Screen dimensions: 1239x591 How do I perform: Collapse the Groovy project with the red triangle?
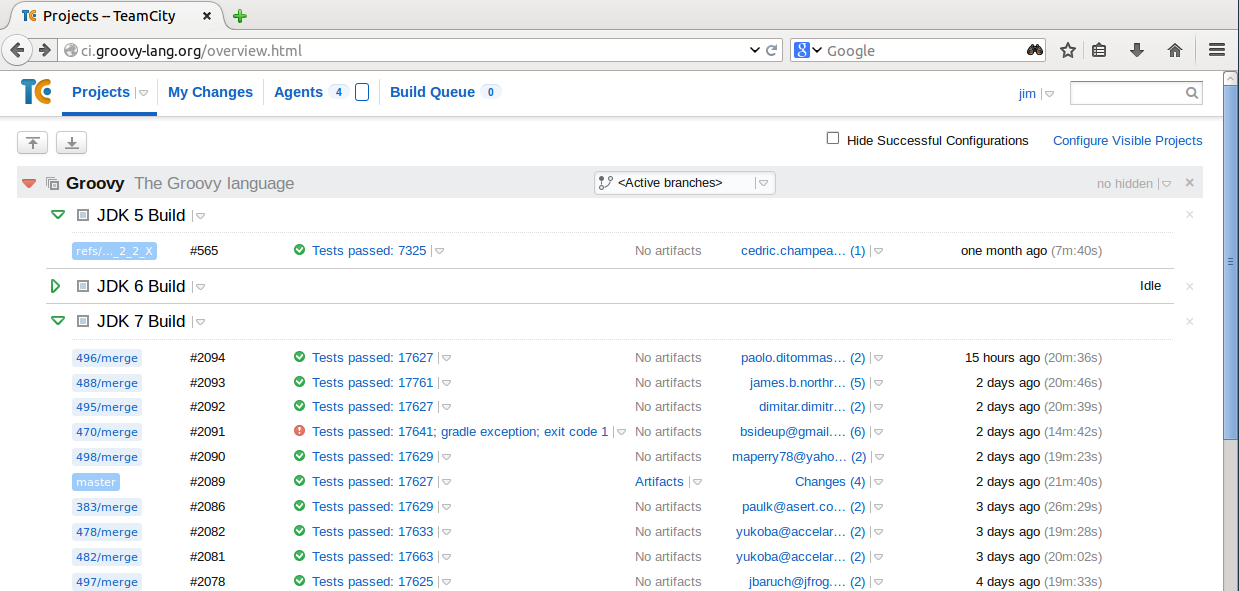click(29, 183)
